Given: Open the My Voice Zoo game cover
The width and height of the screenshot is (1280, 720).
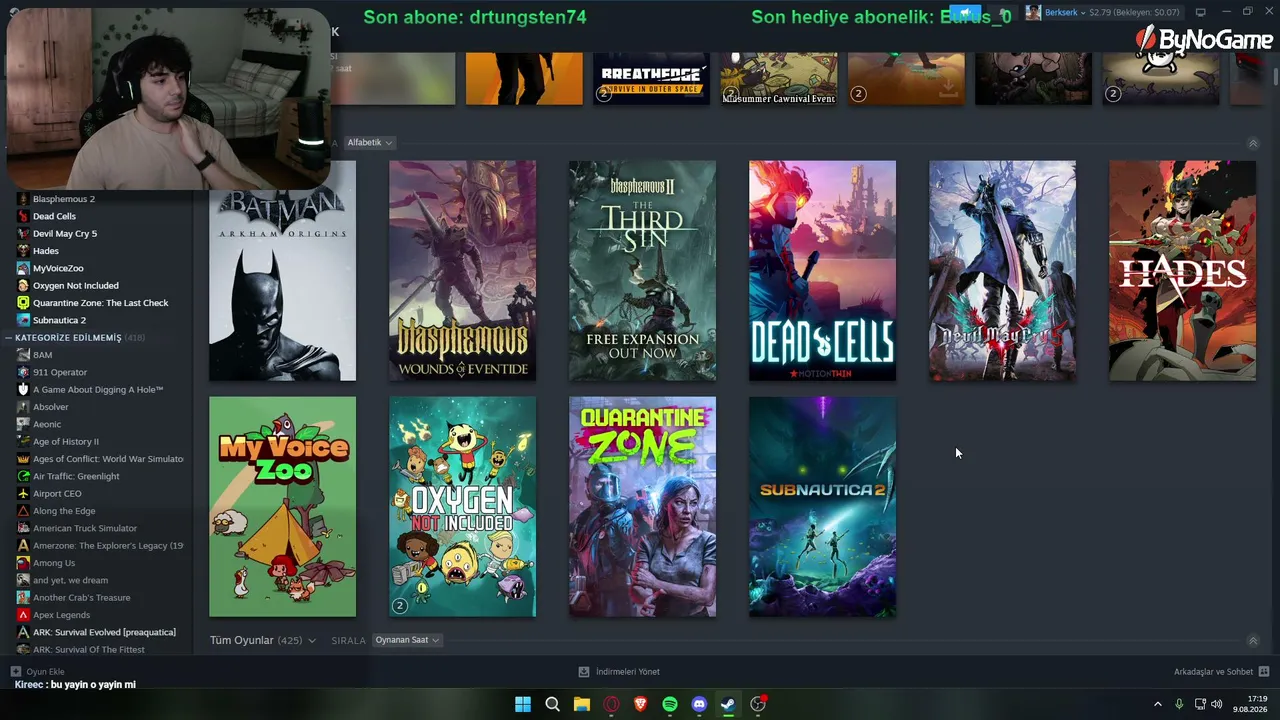Looking at the screenshot, I should tap(282, 507).
